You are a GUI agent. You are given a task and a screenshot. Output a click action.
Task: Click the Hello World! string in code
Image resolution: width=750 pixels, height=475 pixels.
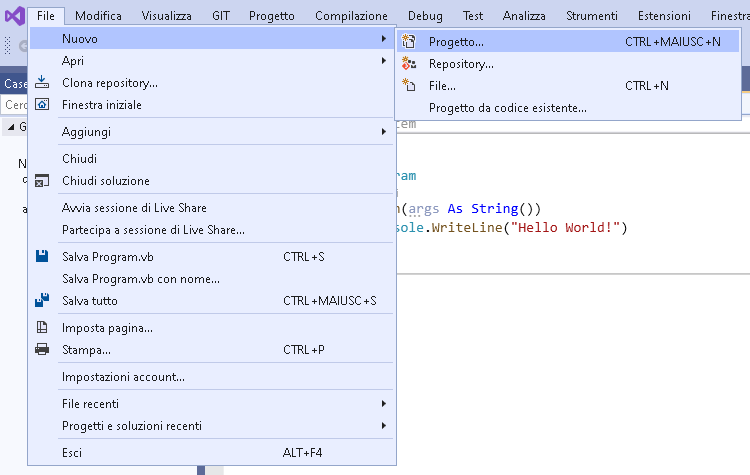[x=564, y=227]
